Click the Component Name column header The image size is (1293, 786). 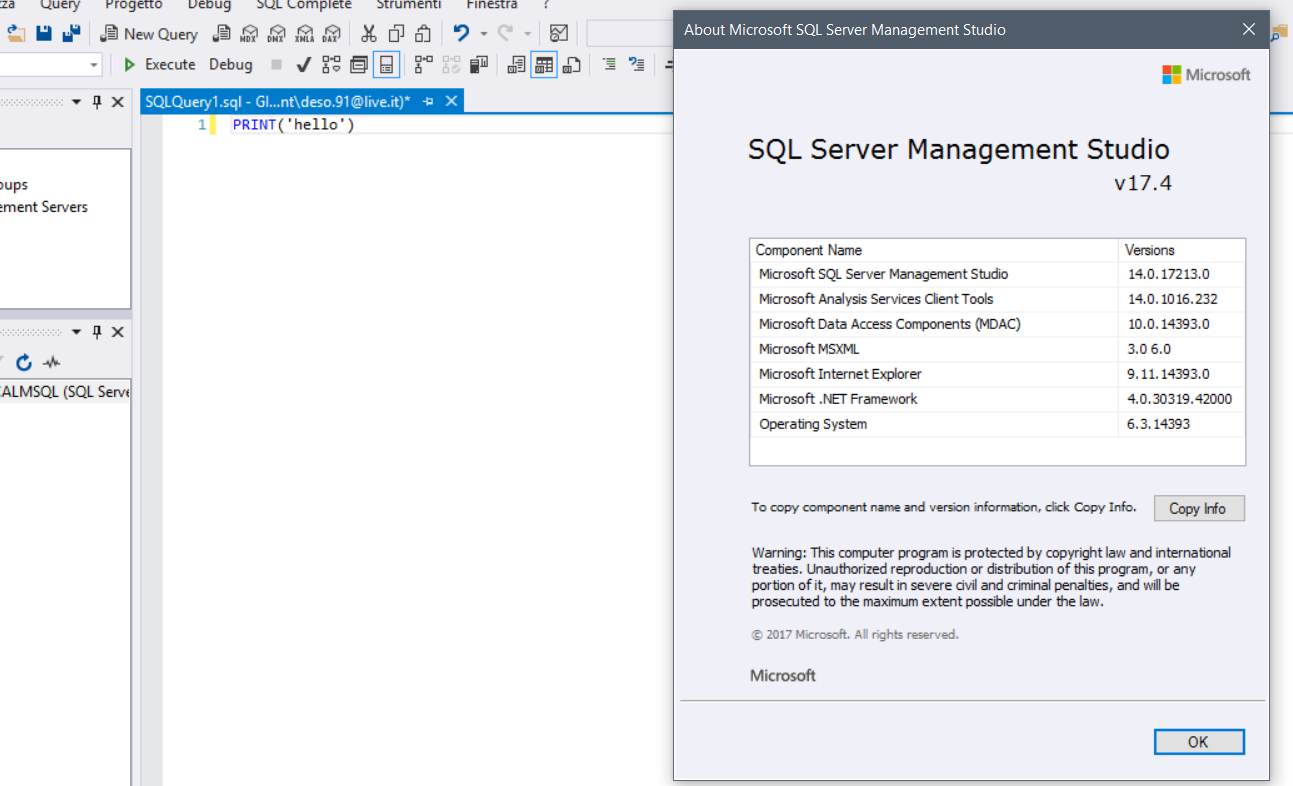click(934, 250)
